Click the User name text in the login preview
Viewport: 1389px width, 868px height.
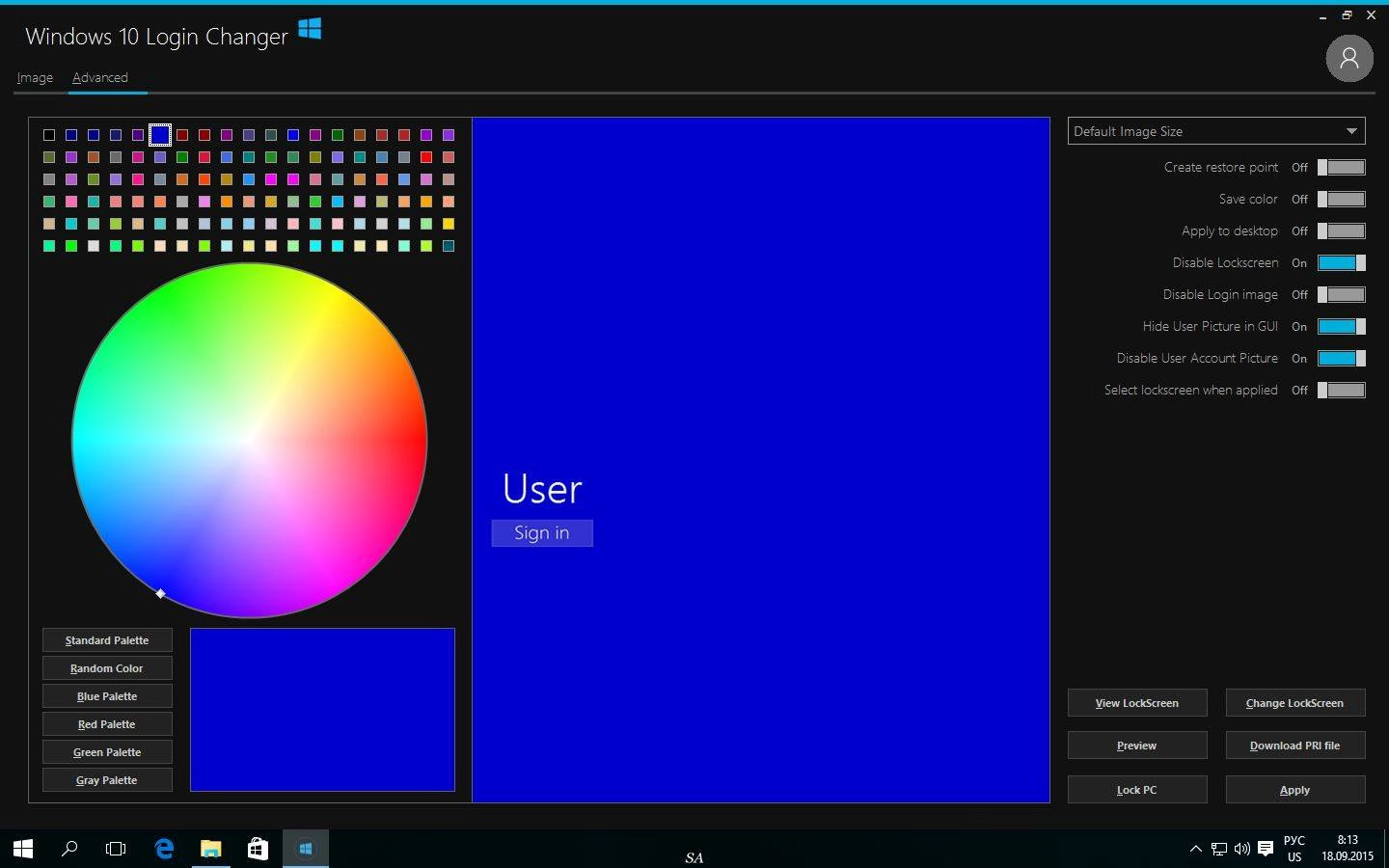pyautogui.click(x=542, y=489)
